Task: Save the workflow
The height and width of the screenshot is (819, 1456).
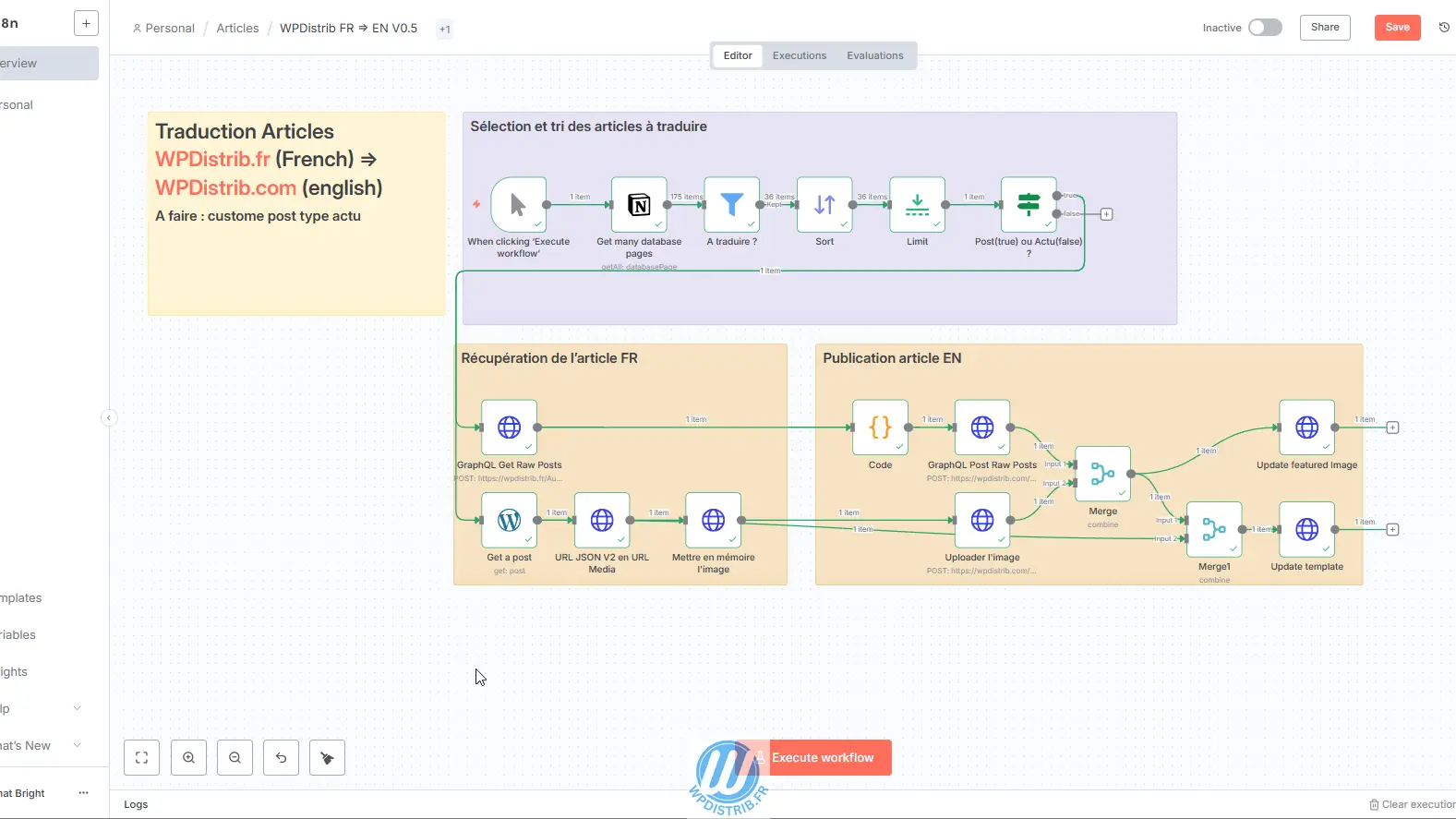Action: click(x=1397, y=28)
